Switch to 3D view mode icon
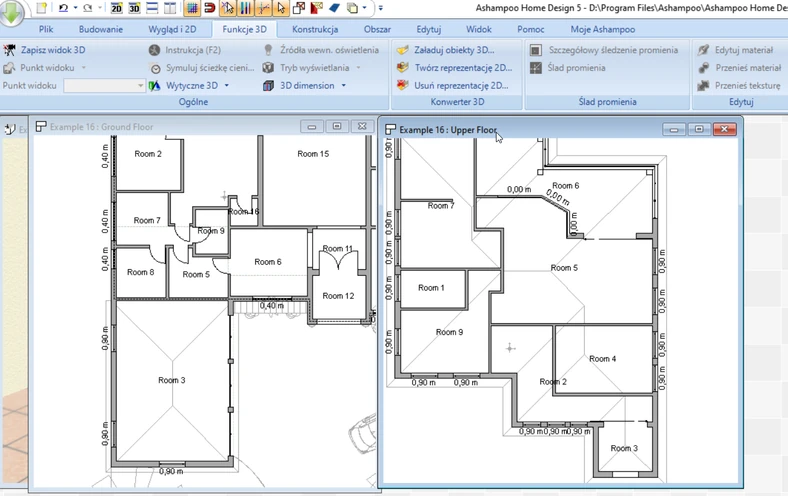This screenshot has height=496, width=788. click(134, 8)
